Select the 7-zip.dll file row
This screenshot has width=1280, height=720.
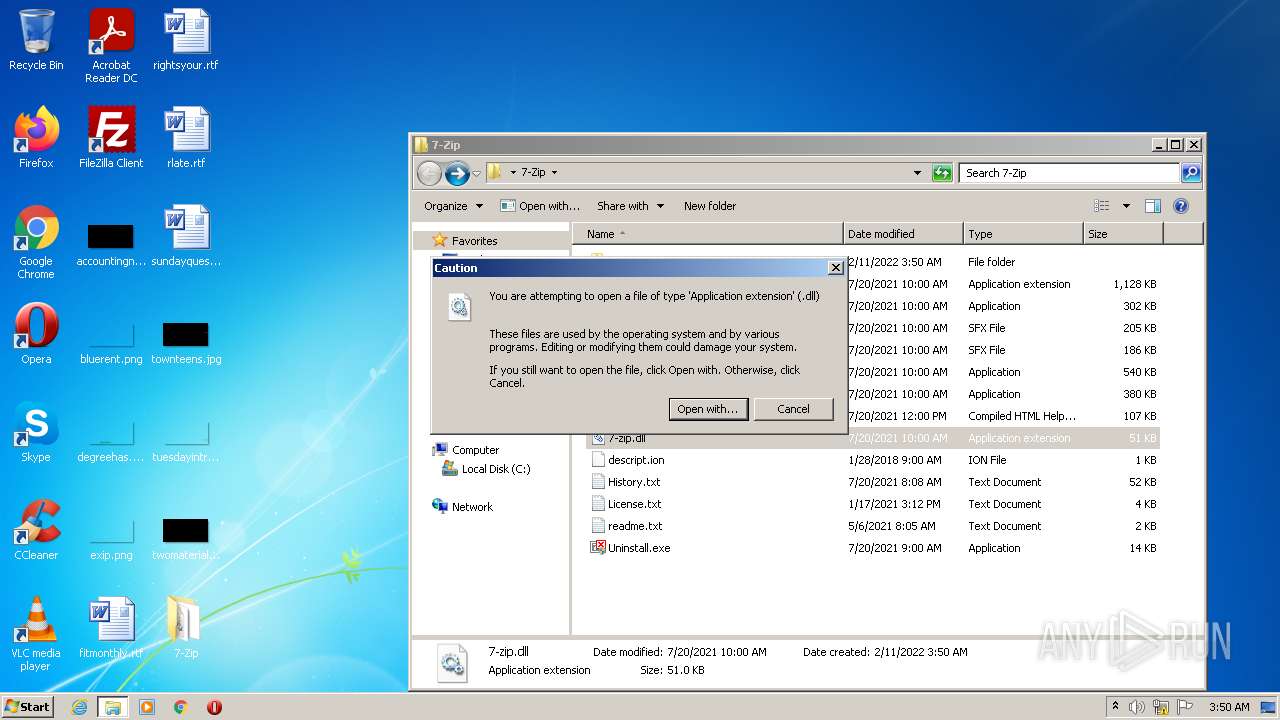(872, 438)
